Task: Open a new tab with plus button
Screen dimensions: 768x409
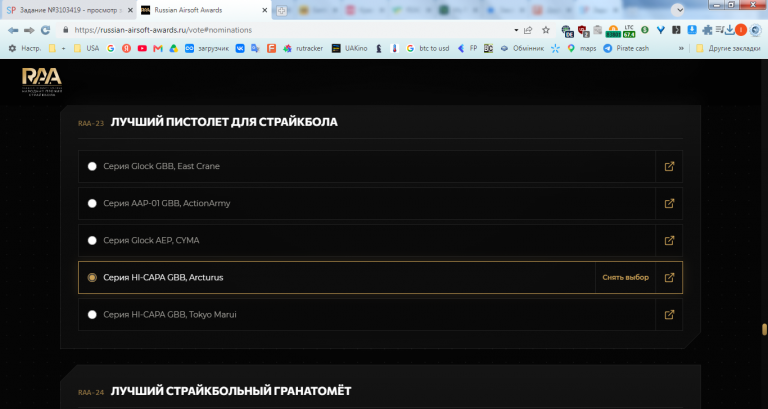Action: pyautogui.click(x=282, y=11)
